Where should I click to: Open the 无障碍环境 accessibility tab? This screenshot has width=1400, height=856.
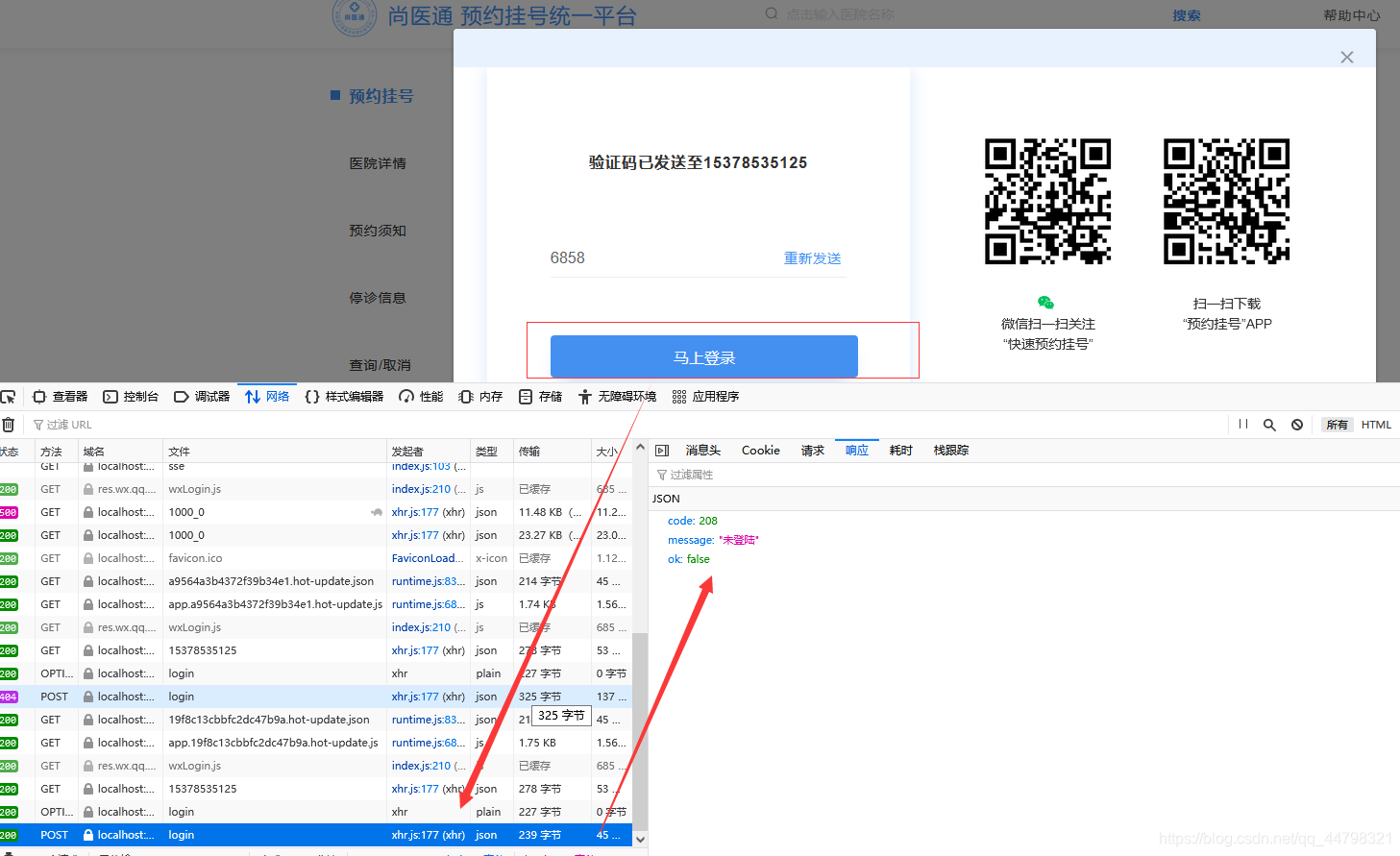[x=617, y=397]
